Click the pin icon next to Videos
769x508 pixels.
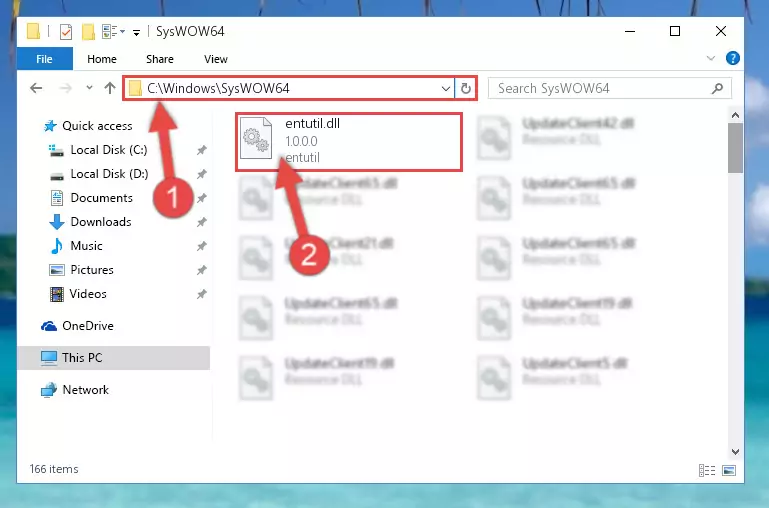point(202,294)
